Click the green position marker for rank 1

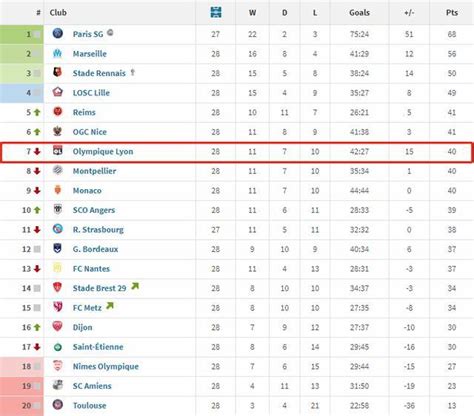(x=22, y=34)
